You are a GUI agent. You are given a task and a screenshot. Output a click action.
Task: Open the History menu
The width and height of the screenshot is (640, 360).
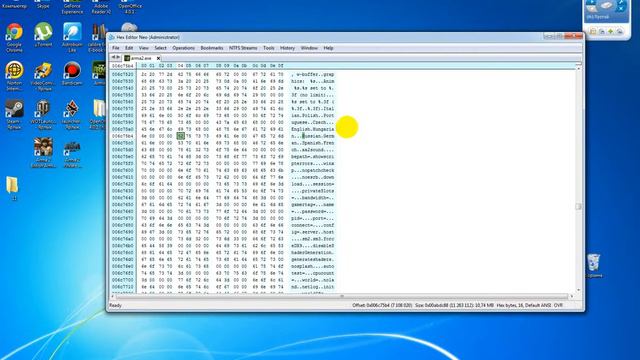click(x=287, y=48)
